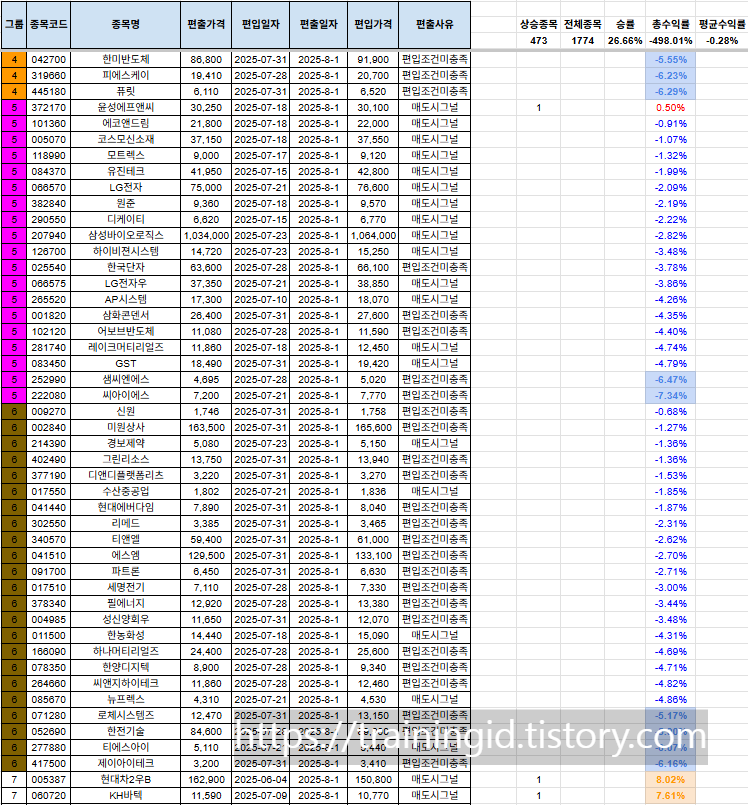Screen dimensions: 748x805
Task: Click the total count value 1774
Action: 582,41
